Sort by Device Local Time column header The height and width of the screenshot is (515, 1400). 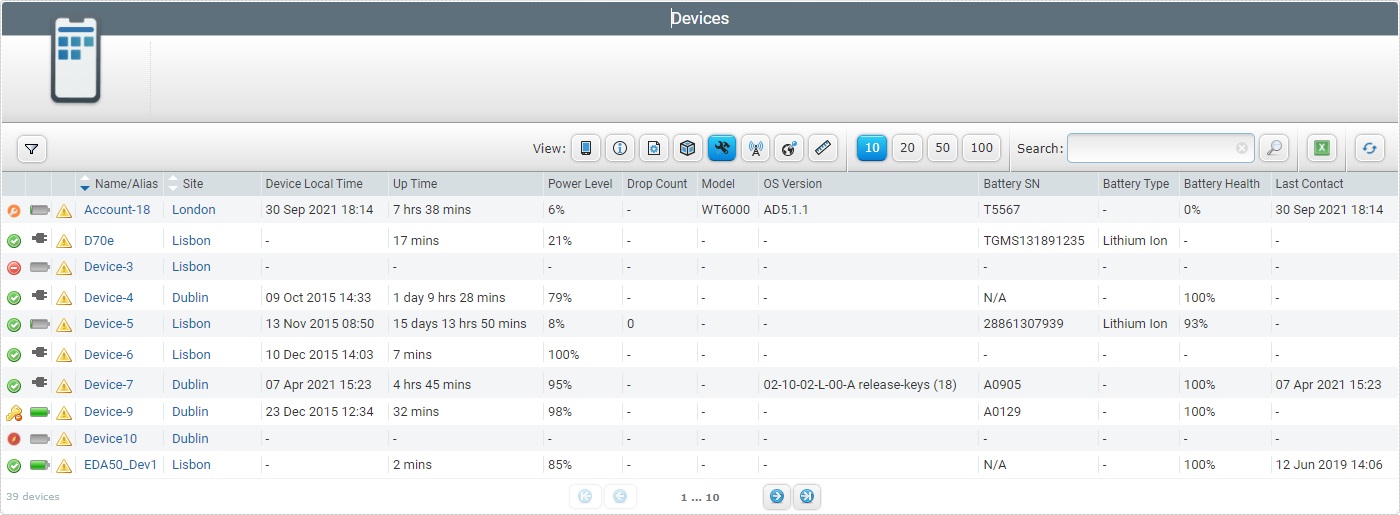pos(314,184)
